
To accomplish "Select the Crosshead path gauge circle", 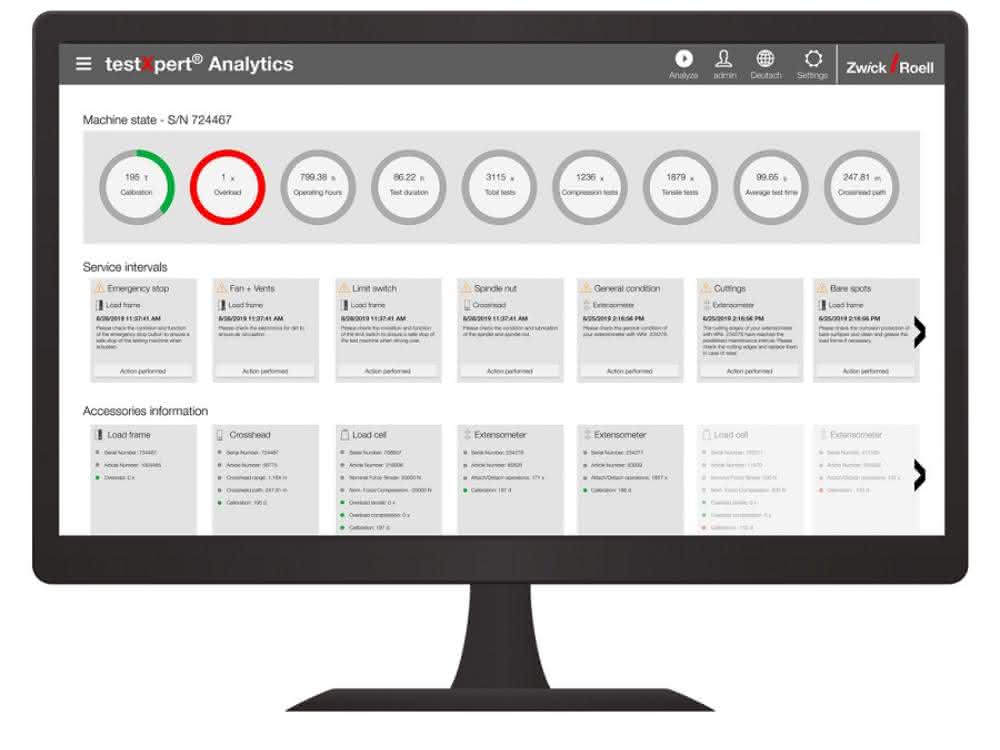I will [x=862, y=187].
